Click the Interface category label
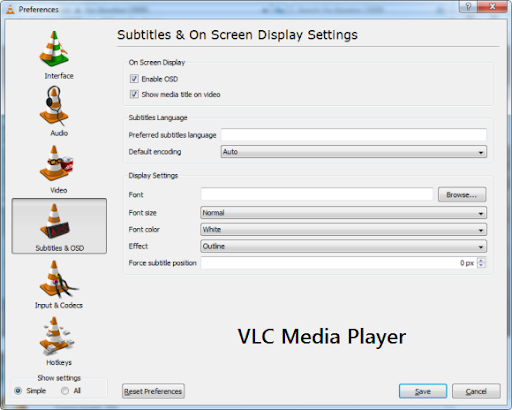Image resolution: width=512 pixels, height=410 pixels. click(x=59, y=76)
